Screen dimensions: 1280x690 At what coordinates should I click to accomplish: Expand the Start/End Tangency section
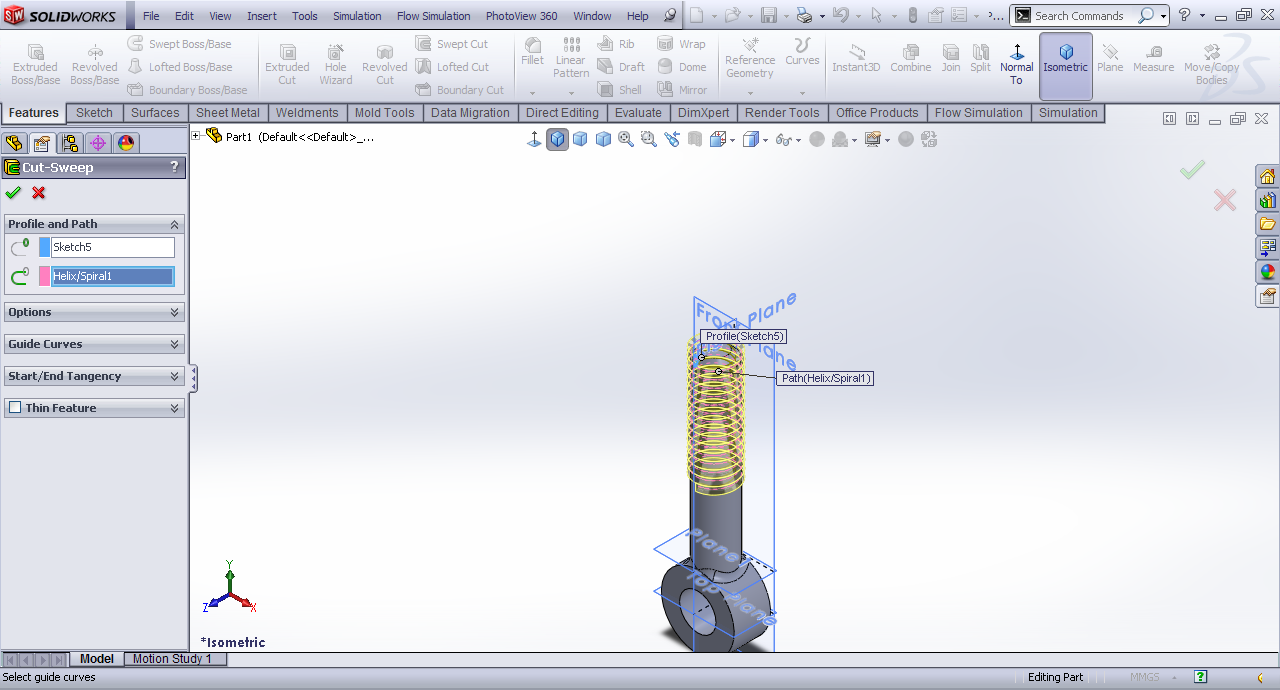[175, 376]
